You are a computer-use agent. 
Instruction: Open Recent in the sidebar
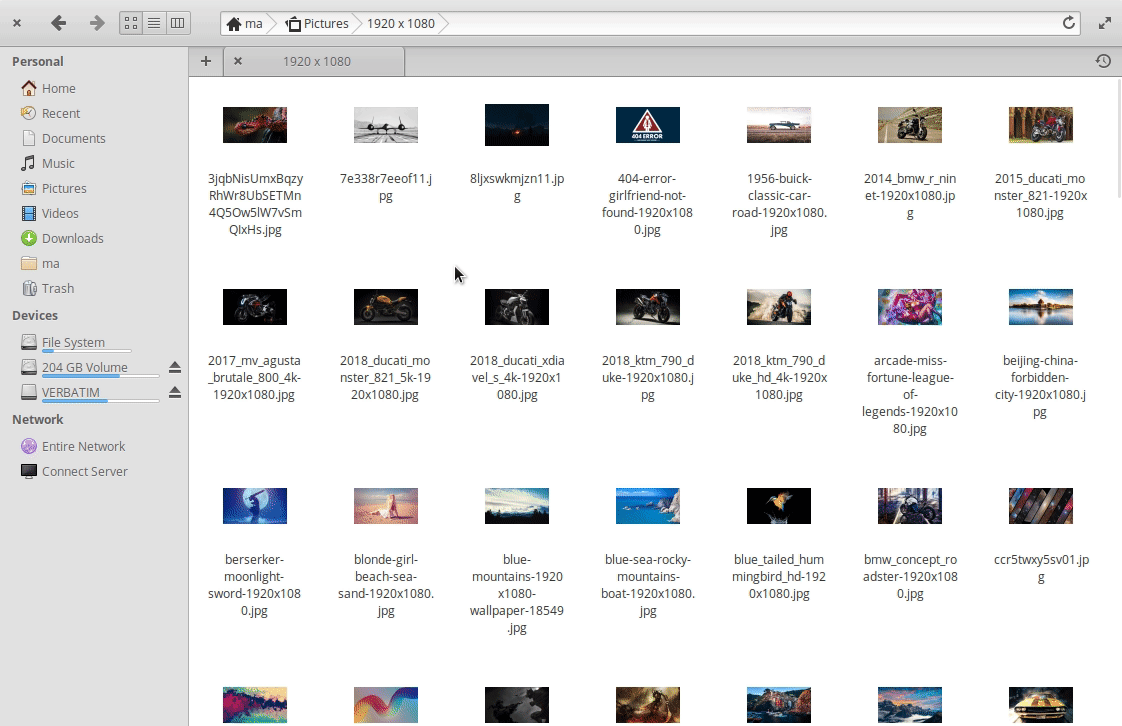click(51, 114)
